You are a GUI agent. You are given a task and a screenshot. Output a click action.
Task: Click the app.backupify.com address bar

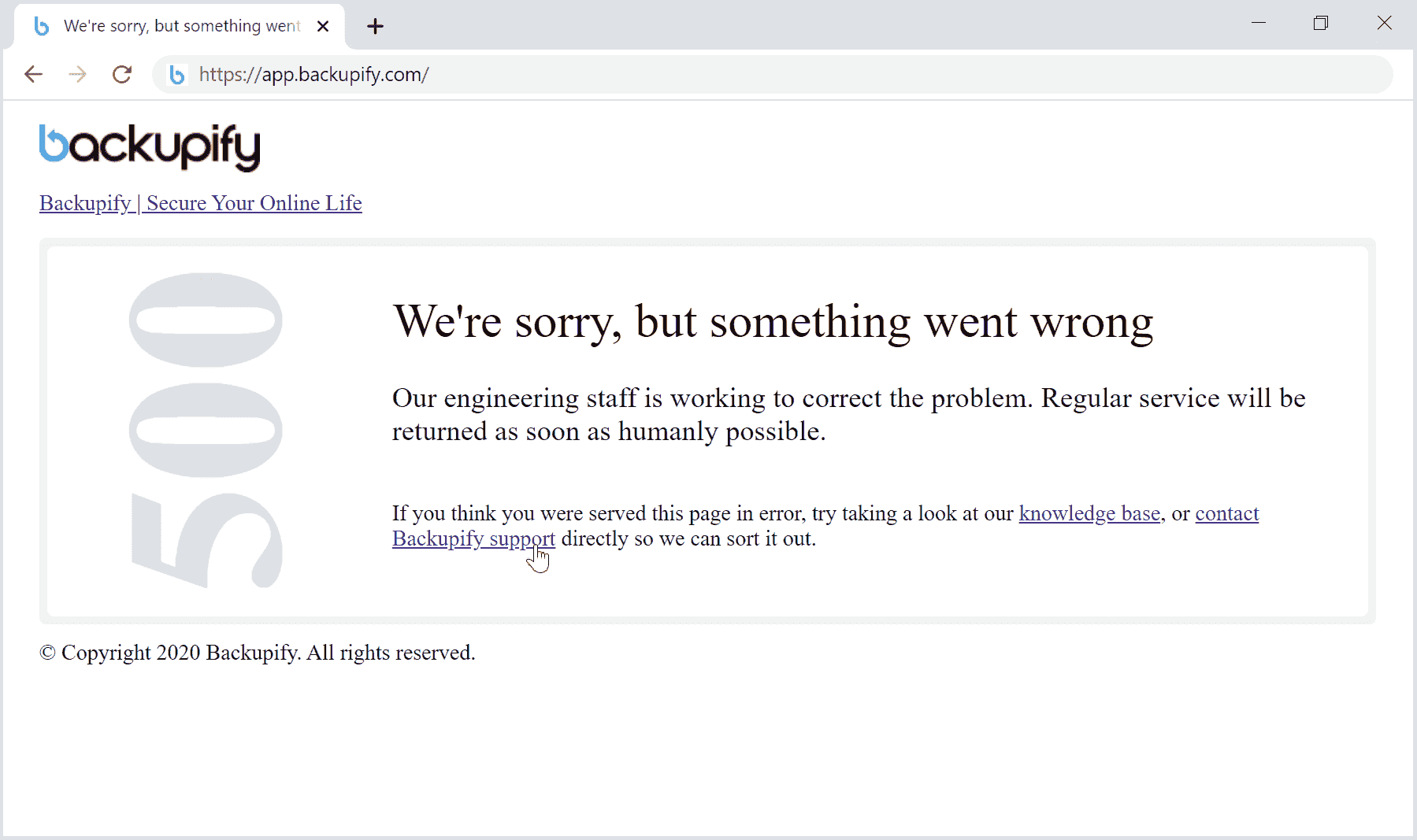709,75
